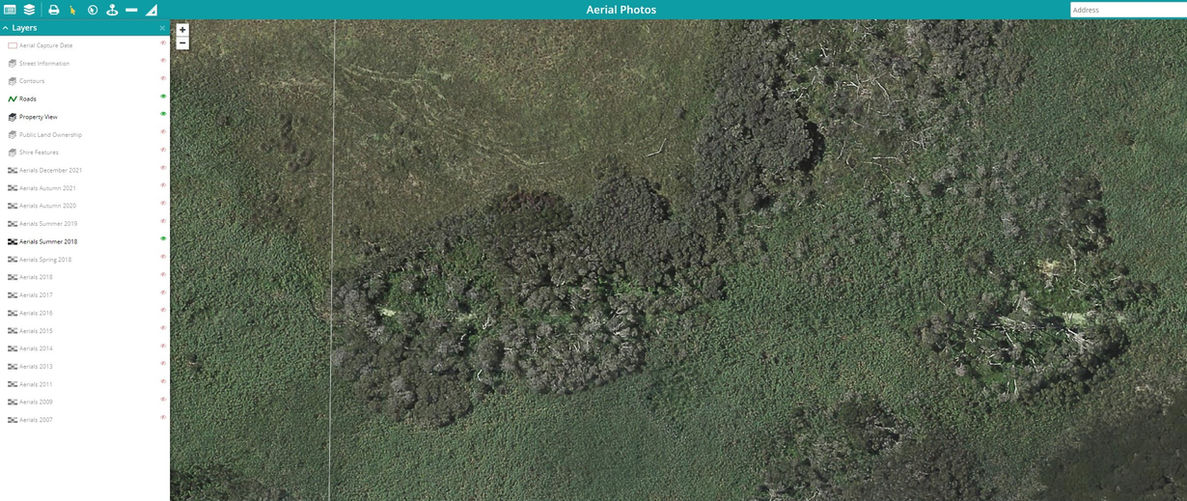Show the Aerials 2011 layer eye
This screenshot has height=501, width=1187.
(163, 381)
